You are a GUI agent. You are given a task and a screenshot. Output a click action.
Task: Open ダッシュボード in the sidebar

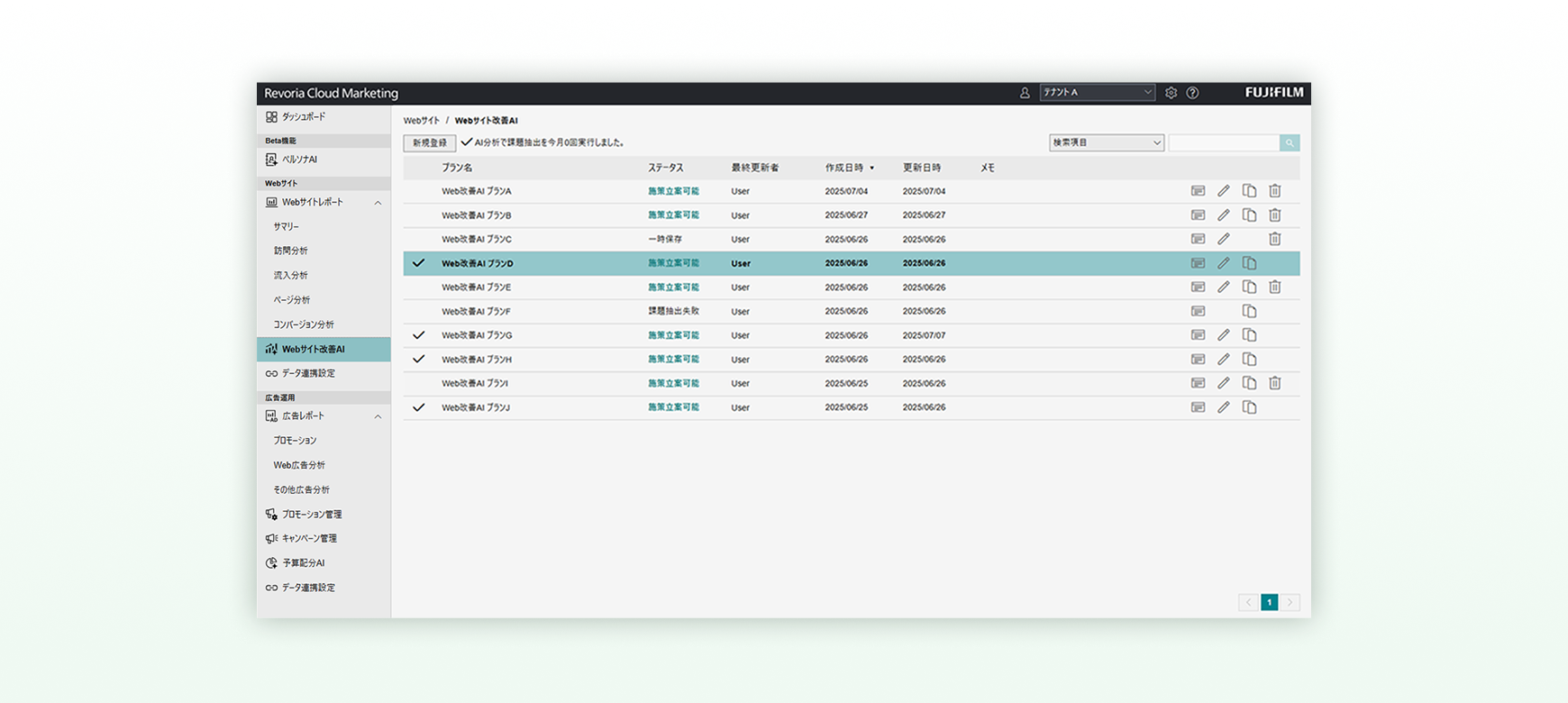point(304,117)
